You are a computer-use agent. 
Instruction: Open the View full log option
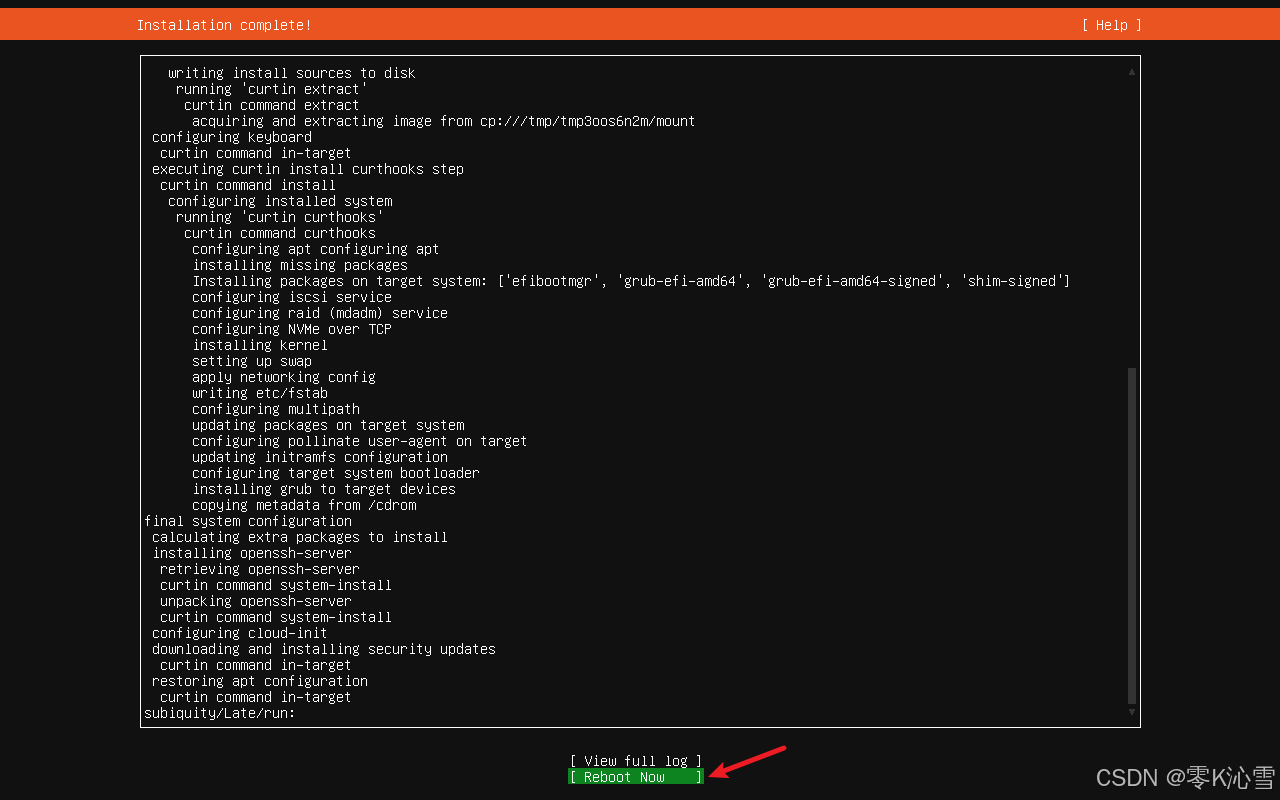pyautogui.click(x=636, y=761)
